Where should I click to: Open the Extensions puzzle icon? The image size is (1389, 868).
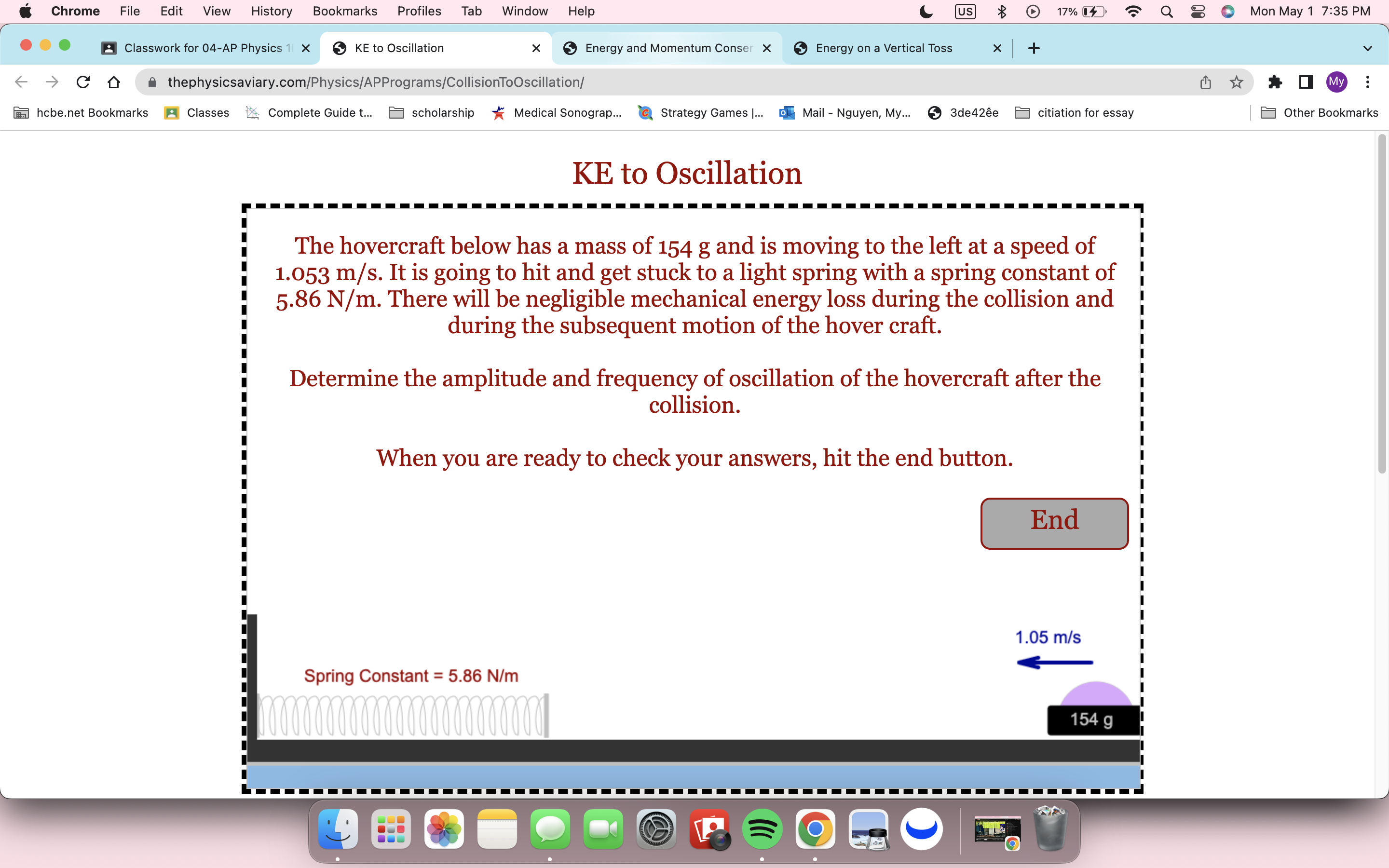pyautogui.click(x=1275, y=82)
